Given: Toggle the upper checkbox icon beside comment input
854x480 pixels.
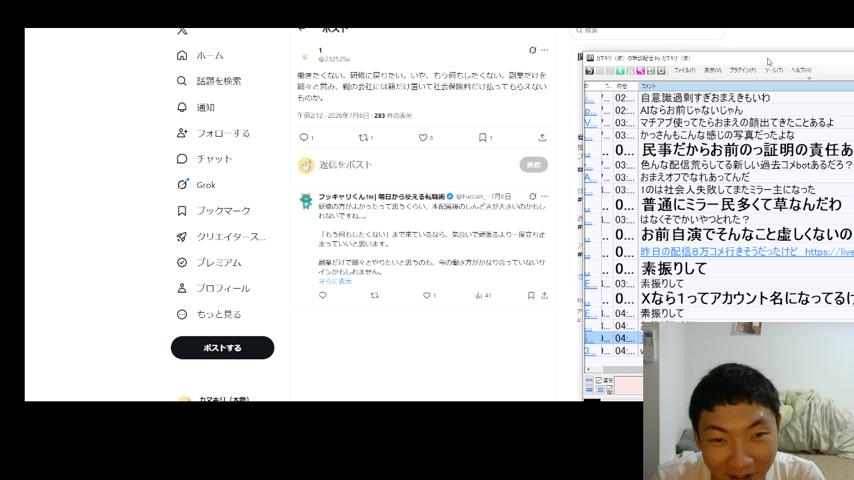Looking at the screenshot, I should pos(599,380).
